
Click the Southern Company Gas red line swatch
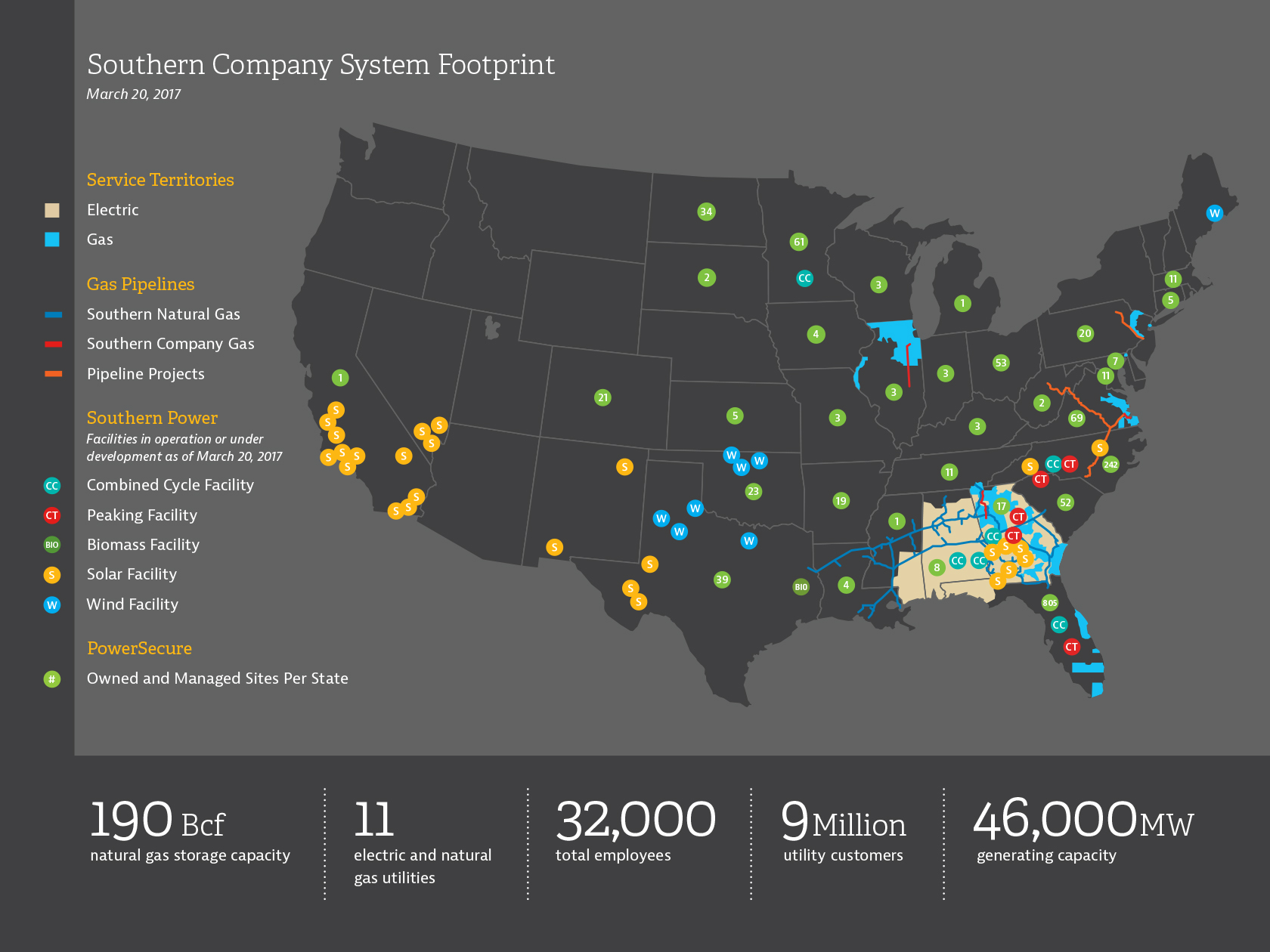(x=53, y=345)
